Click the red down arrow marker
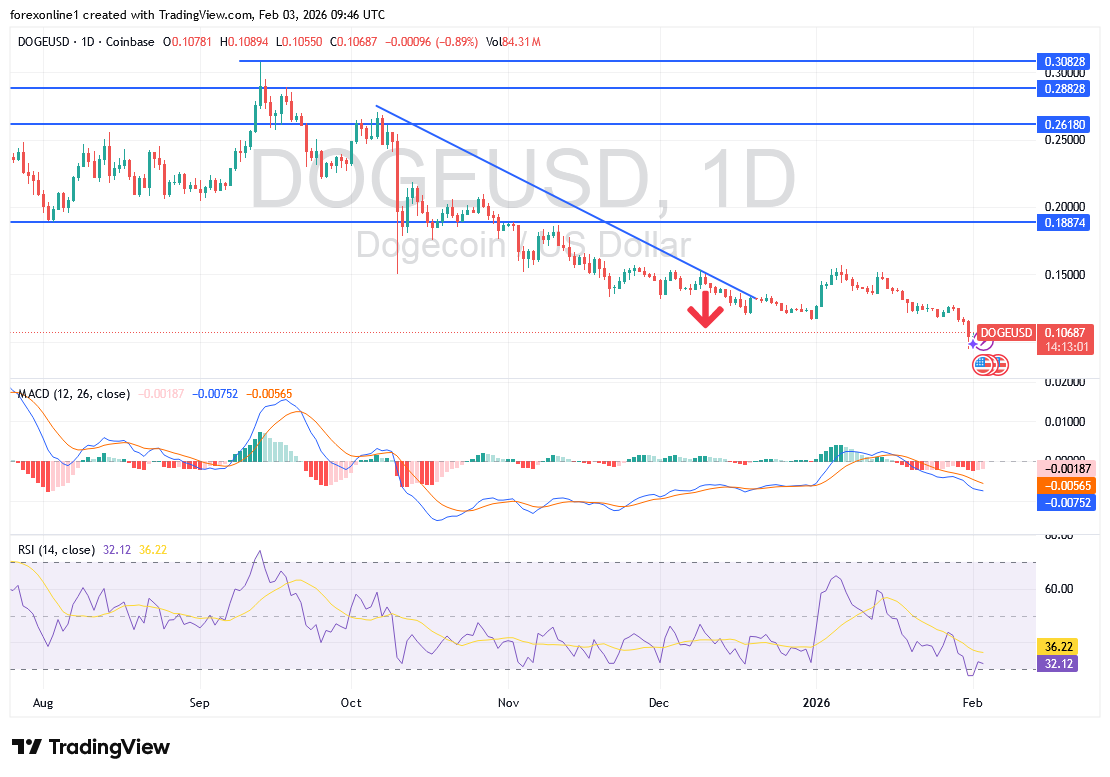Viewport: 1110px width, 777px height. (706, 309)
